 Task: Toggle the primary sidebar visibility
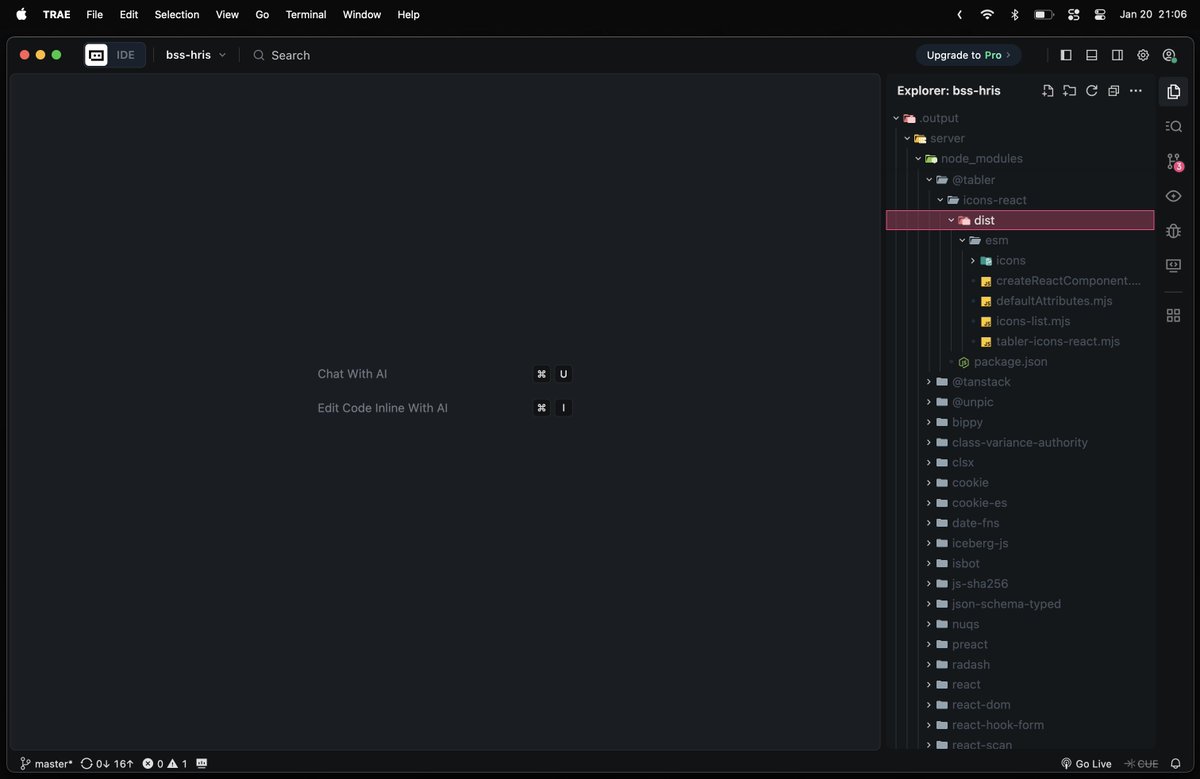1066,55
